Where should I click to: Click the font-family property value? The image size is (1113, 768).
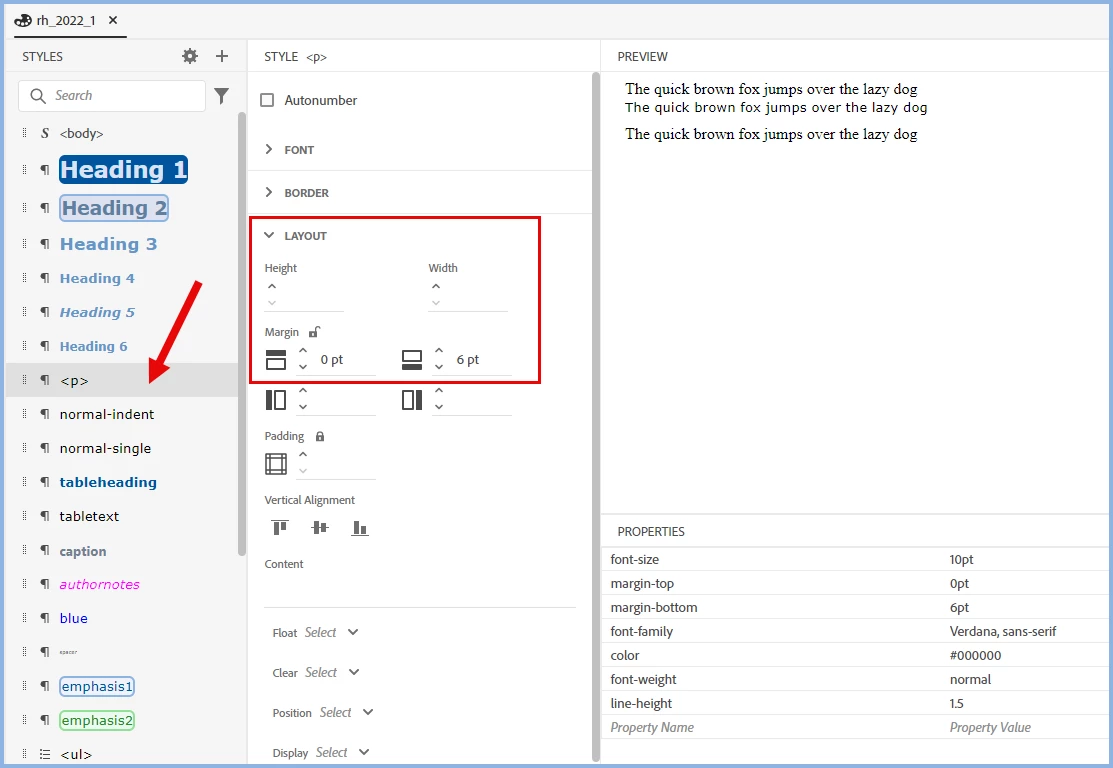point(1002,631)
